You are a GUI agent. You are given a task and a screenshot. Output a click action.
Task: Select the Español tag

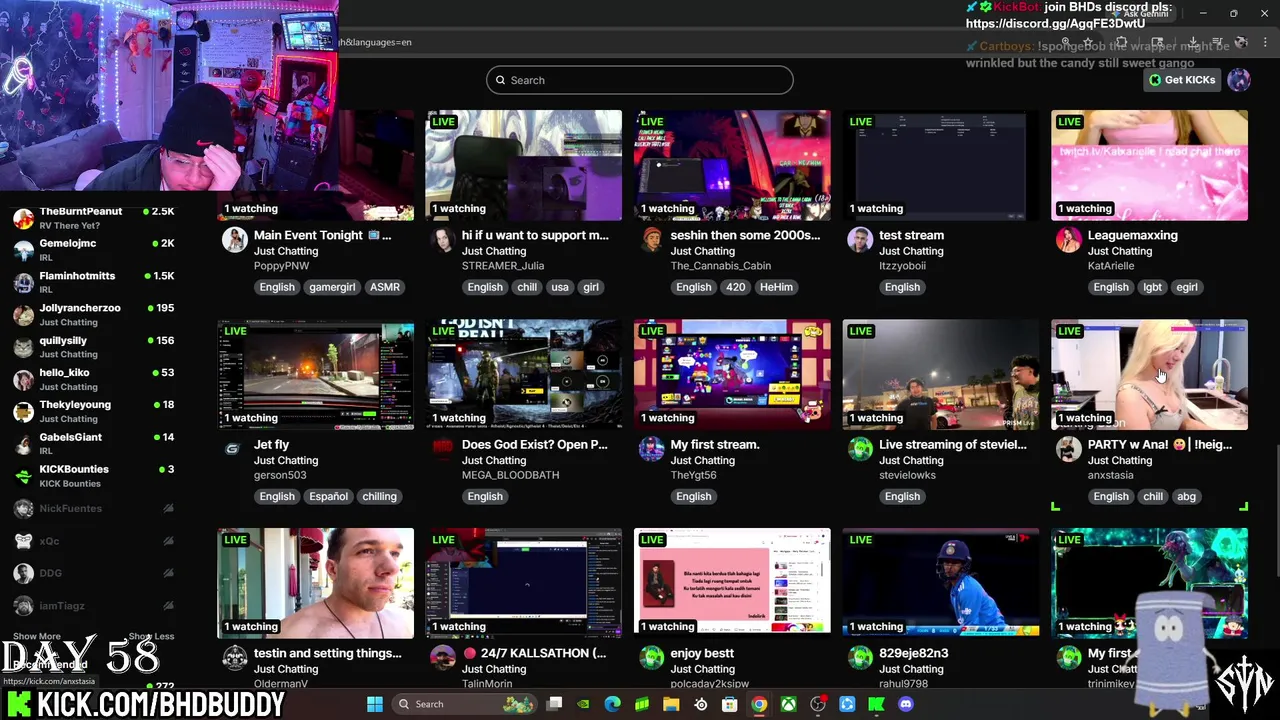coord(328,496)
